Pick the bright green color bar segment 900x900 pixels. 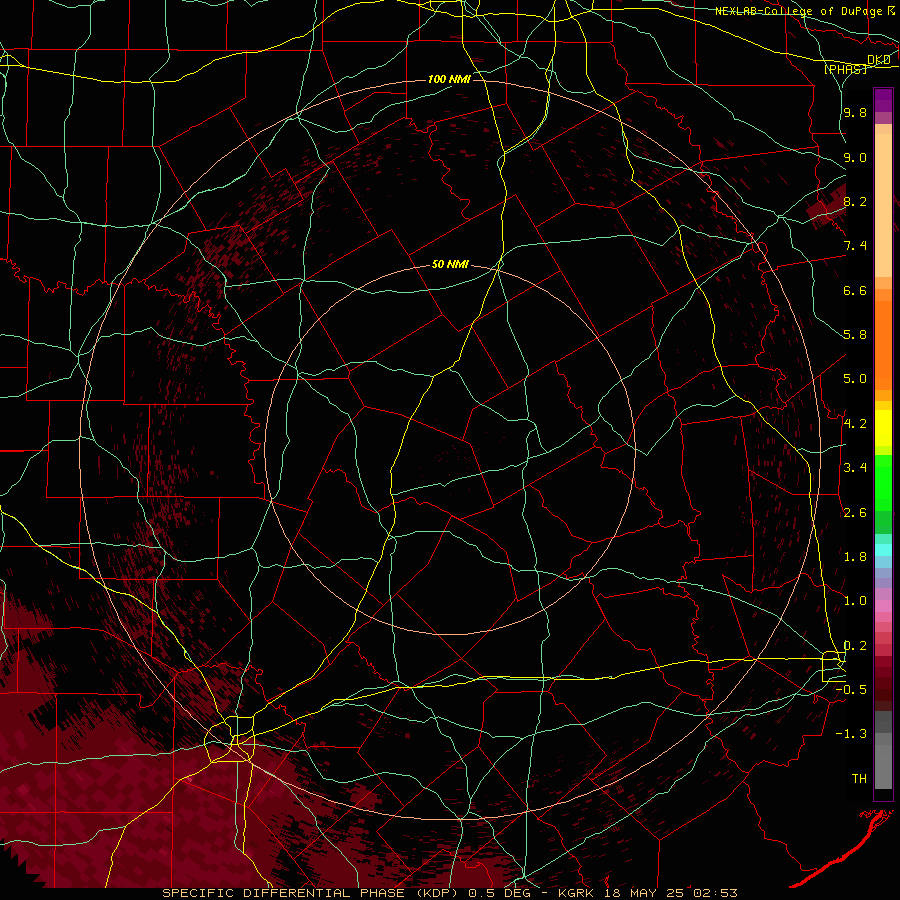[x=883, y=482]
